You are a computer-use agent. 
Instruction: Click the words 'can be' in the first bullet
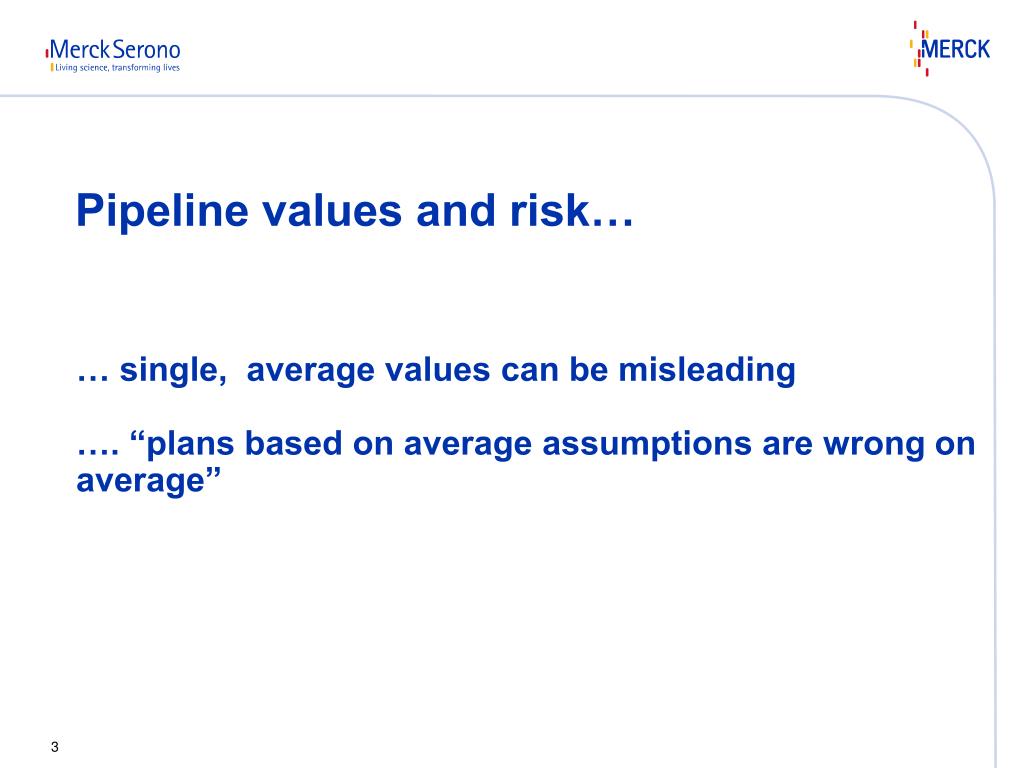[554, 370]
